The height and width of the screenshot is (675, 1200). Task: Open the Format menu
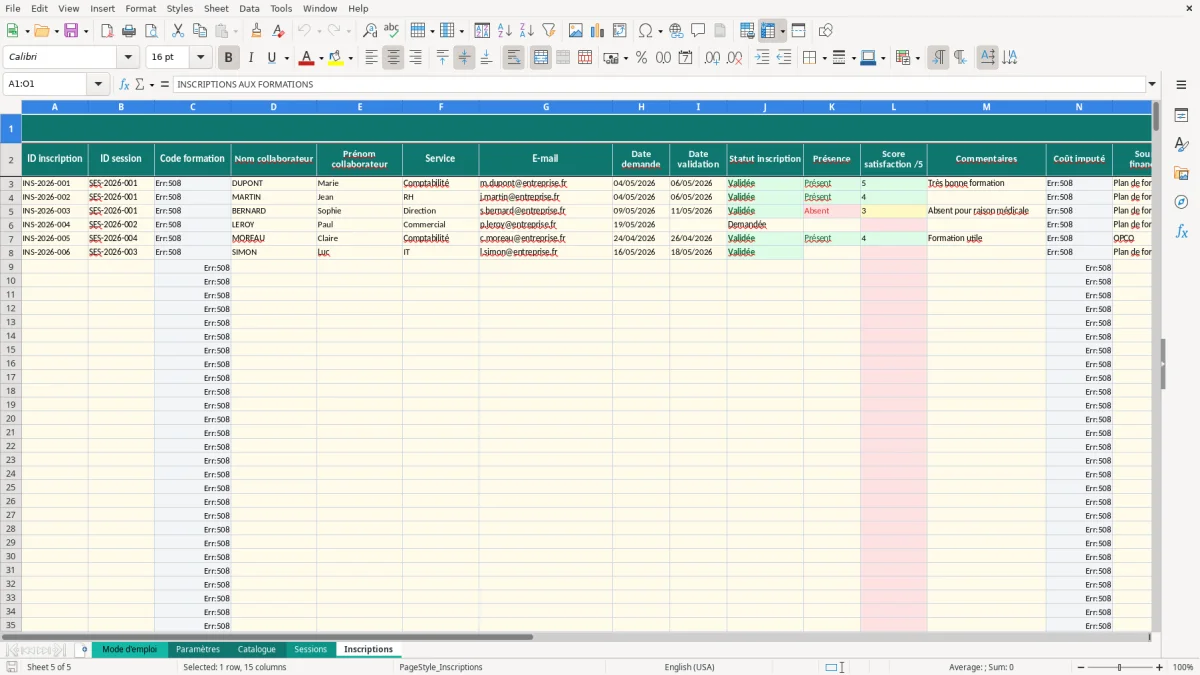(x=140, y=8)
